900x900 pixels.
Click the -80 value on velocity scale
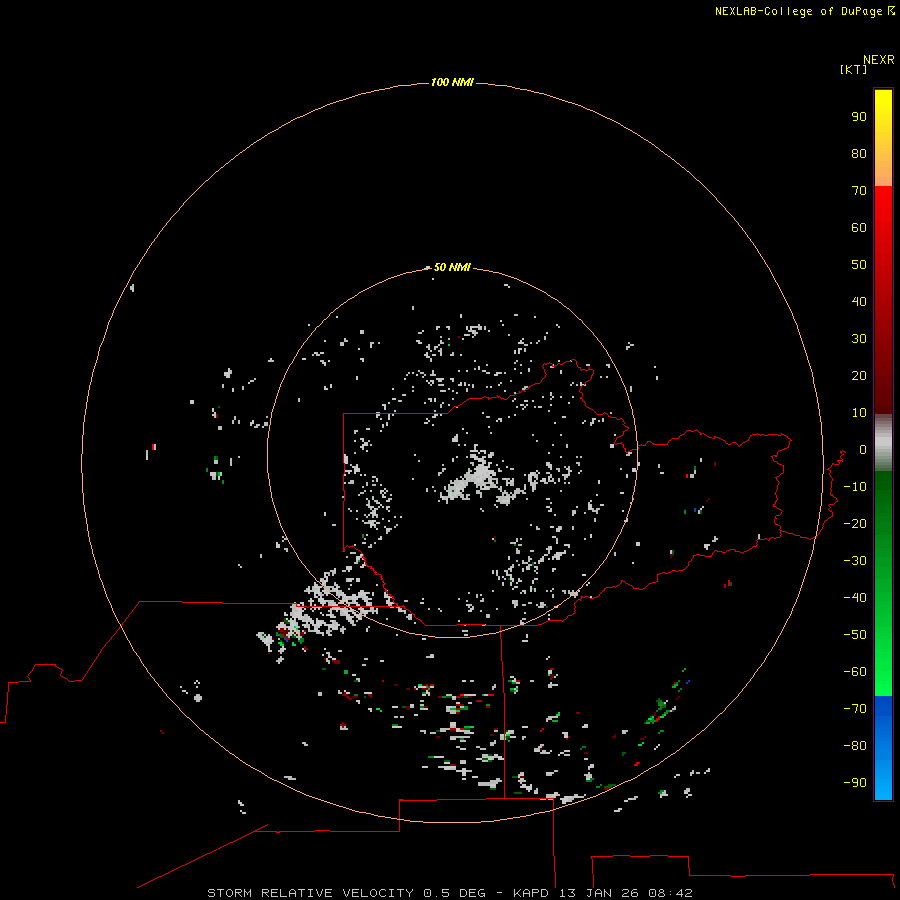tap(855, 746)
